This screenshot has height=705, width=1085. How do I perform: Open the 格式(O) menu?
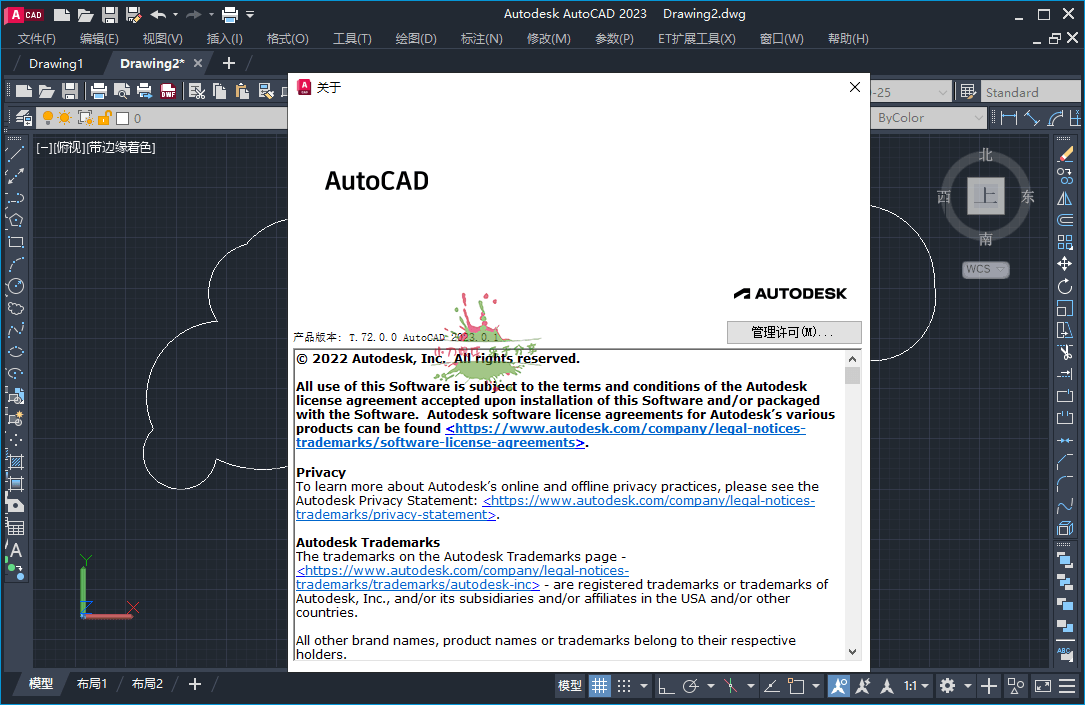point(287,38)
